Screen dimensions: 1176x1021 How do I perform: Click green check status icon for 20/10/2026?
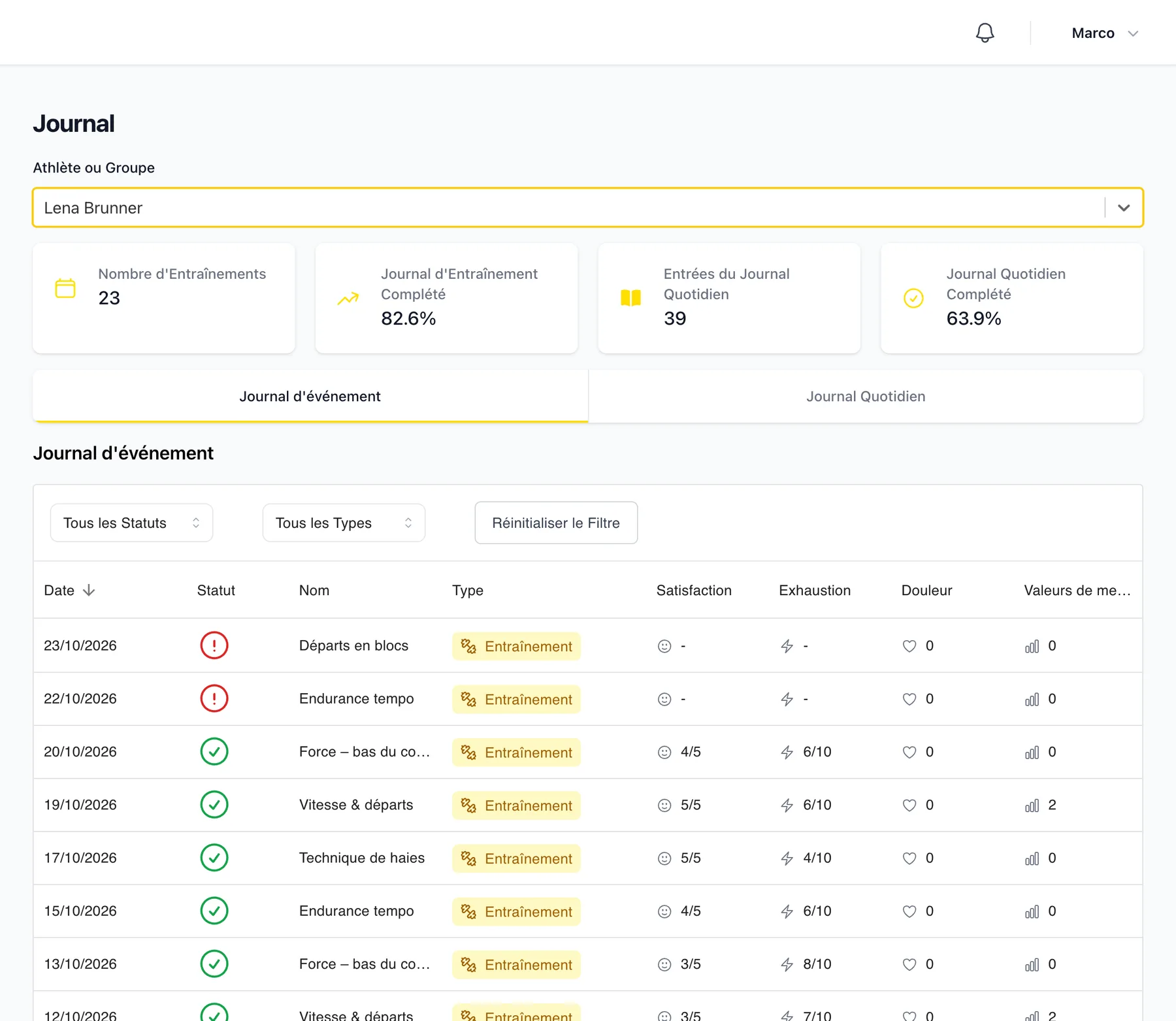coord(214,751)
